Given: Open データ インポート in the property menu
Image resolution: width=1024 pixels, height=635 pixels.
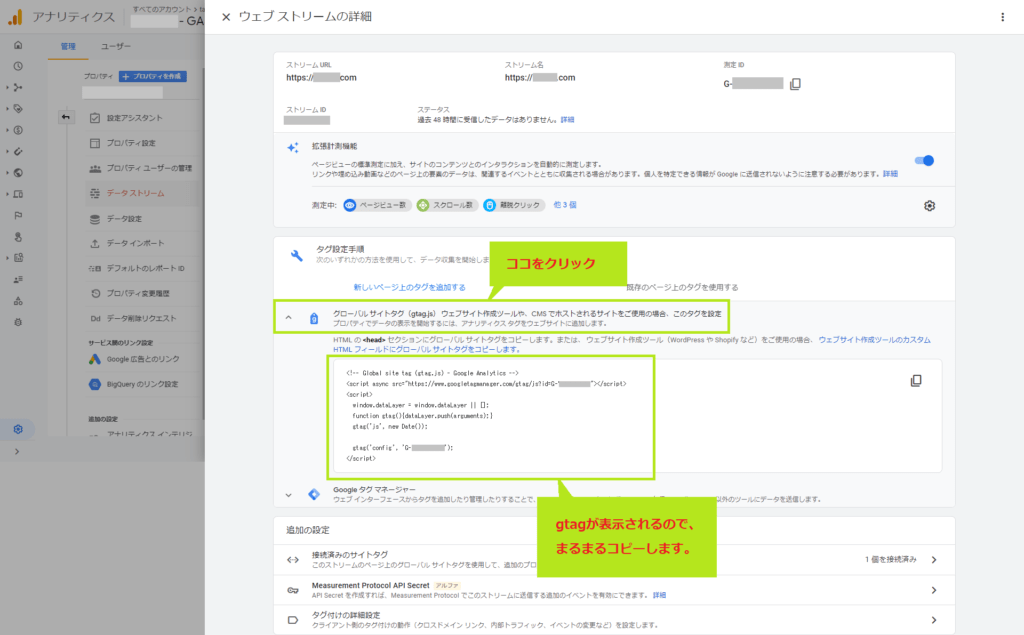Looking at the screenshot, I should point(135,243).
